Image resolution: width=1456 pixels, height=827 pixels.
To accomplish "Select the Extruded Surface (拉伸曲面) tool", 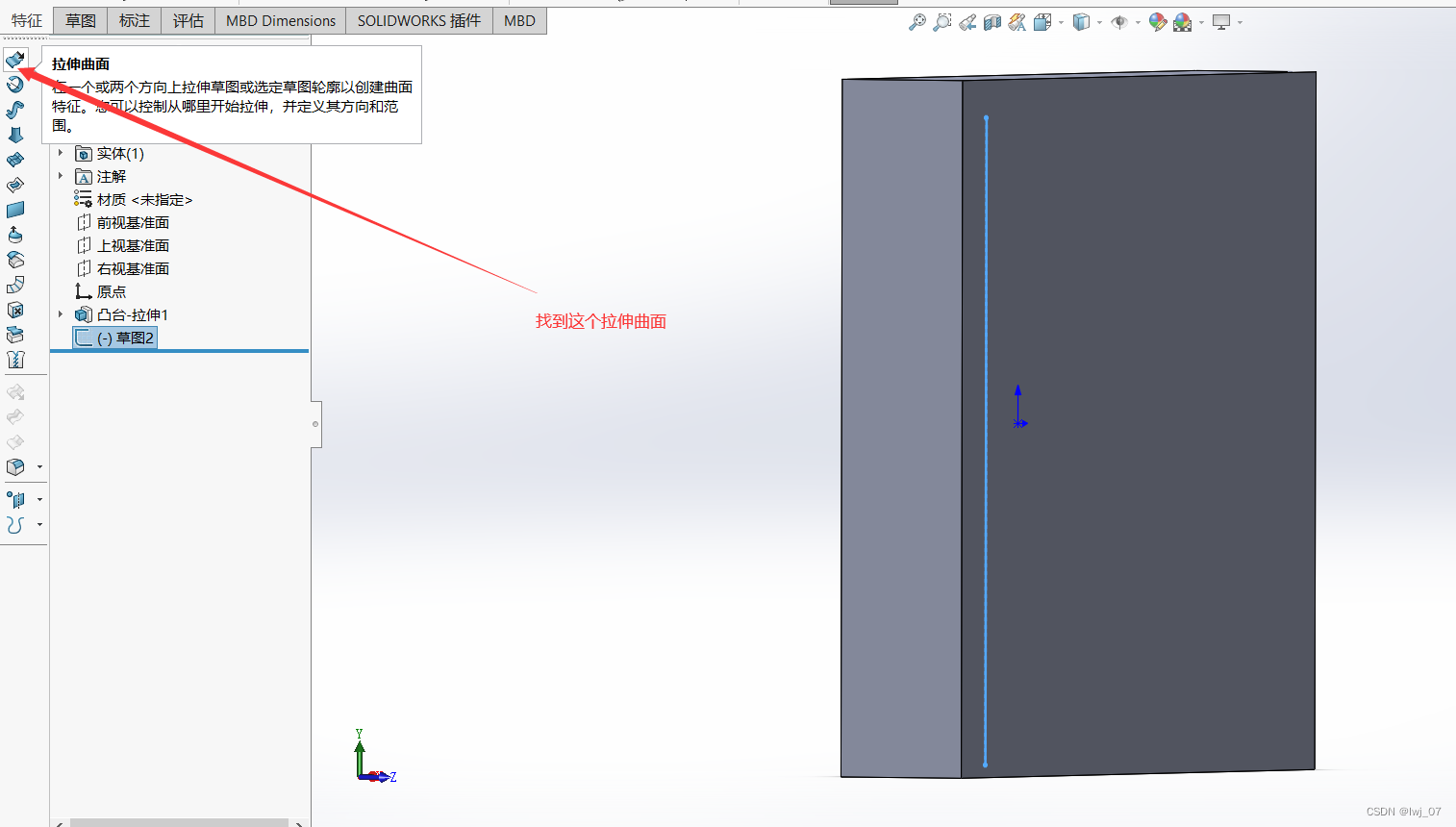I will pos(15,60).
